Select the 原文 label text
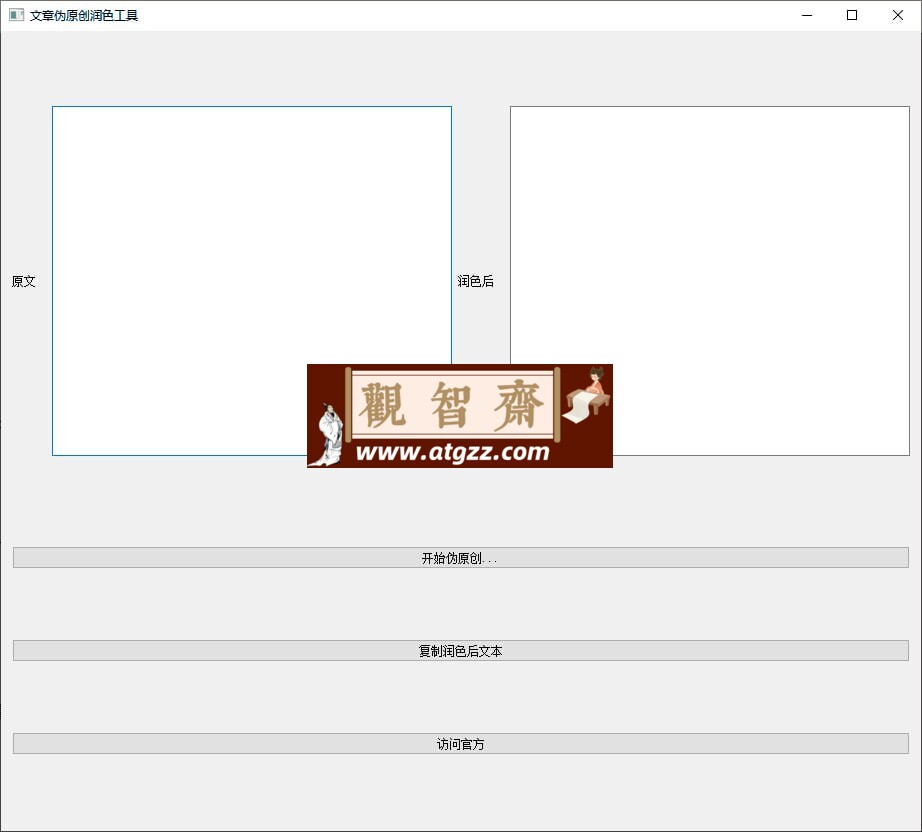The height and width of the screenshot is (832, 922). 24,281
